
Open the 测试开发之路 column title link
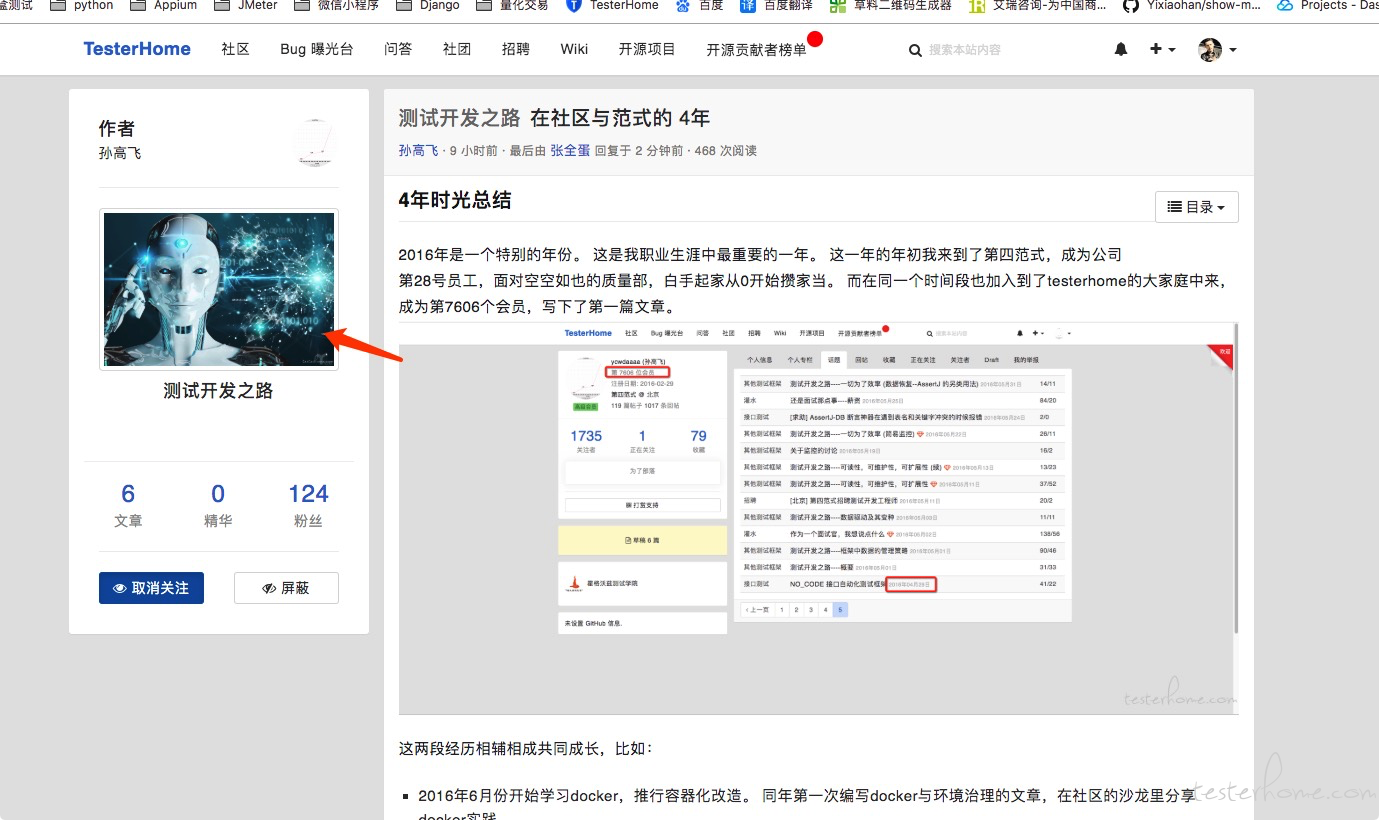pyautogui.click(x=218, y=391)
